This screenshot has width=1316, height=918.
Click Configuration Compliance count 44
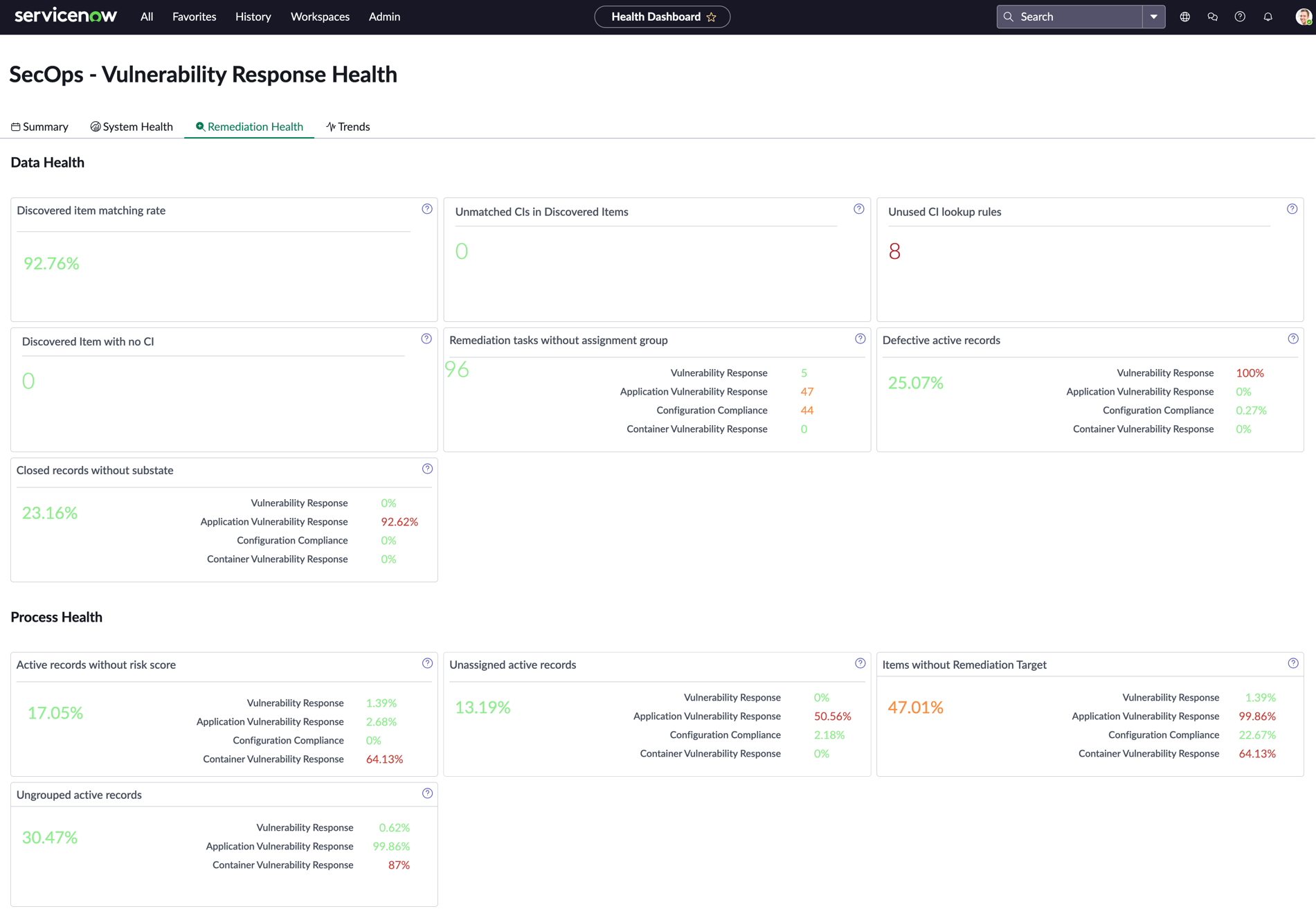click(x=807, y=411)
